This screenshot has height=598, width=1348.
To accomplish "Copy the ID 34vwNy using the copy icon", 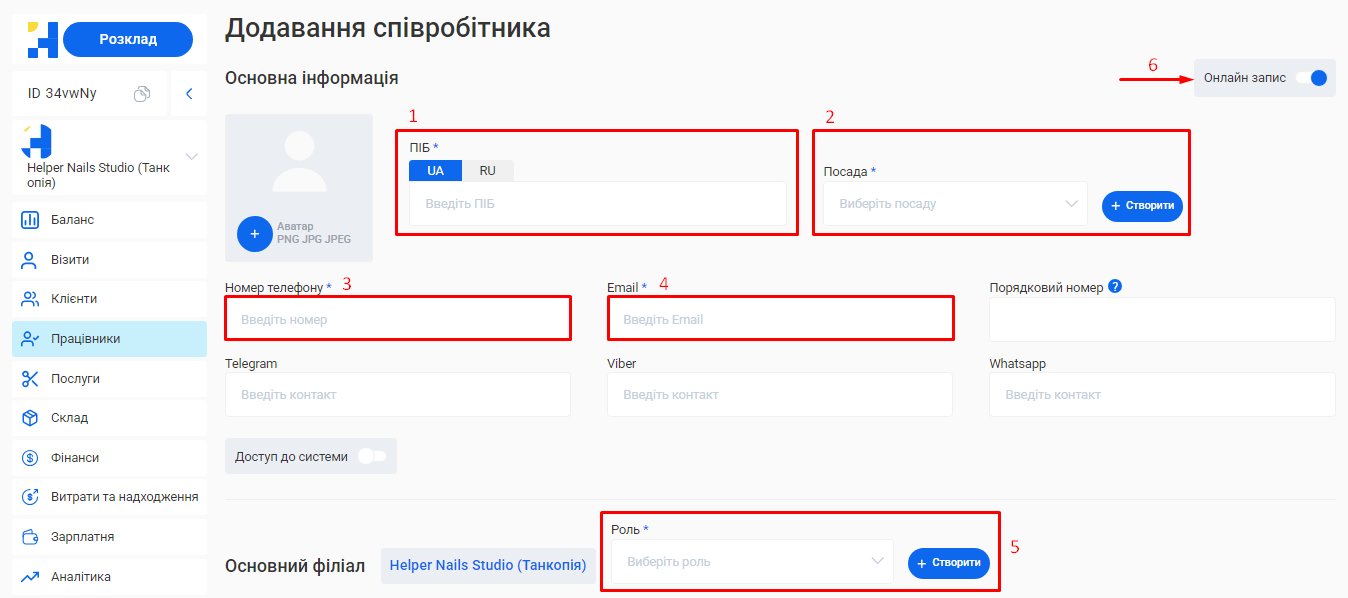I will (x=141, y=92).
